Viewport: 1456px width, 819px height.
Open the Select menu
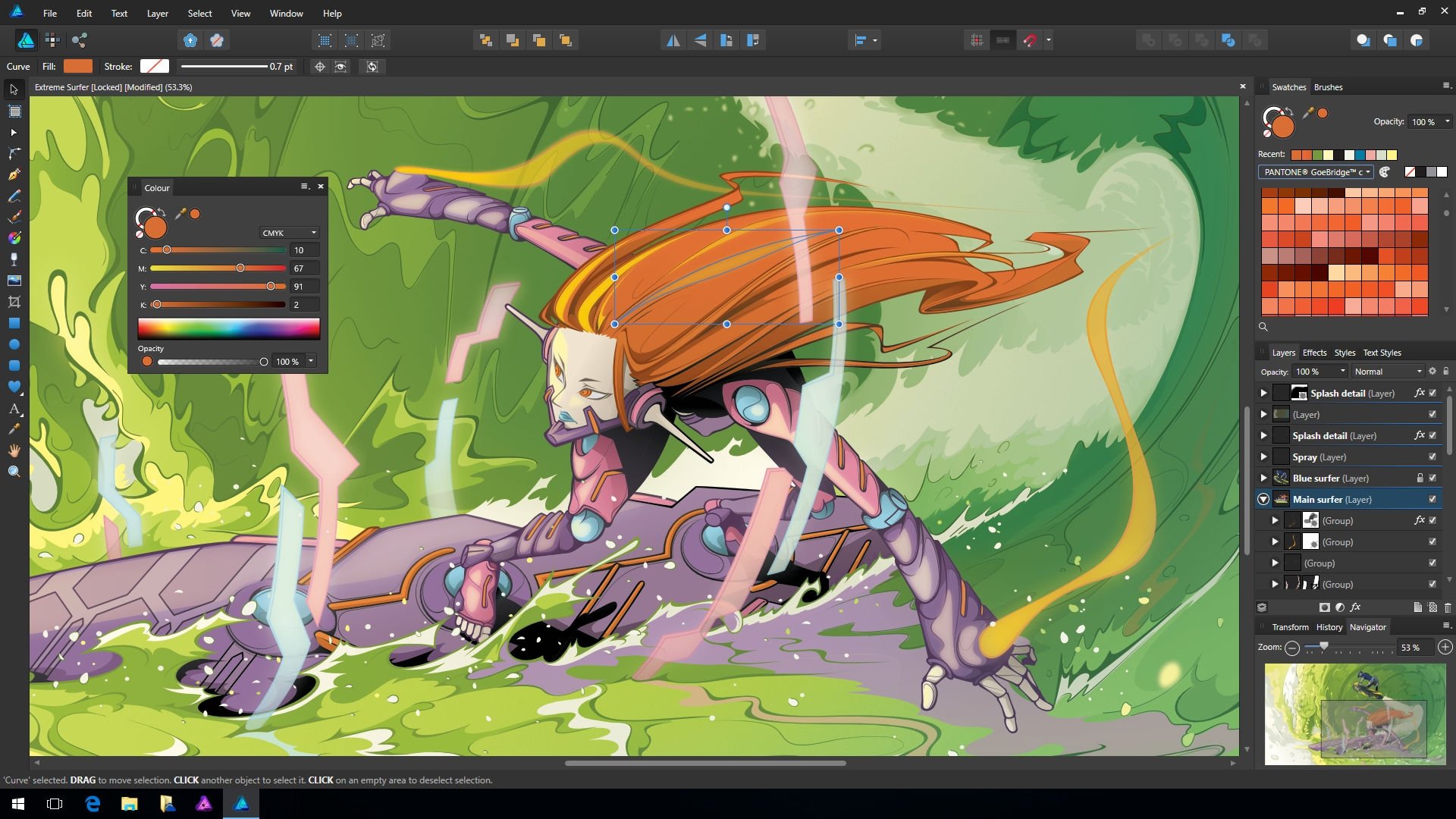199,13
